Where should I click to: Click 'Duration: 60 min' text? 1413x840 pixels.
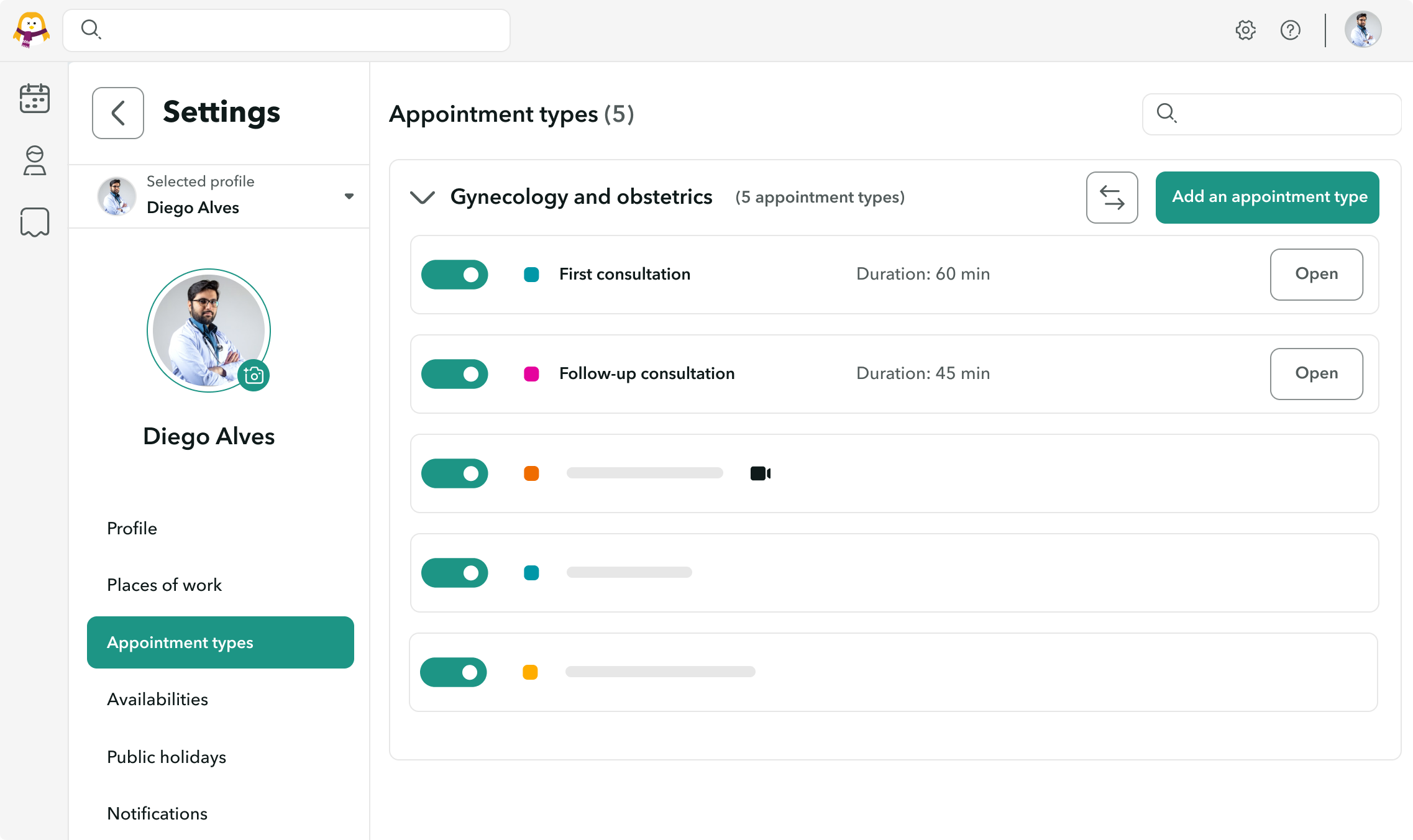(923, 275)
